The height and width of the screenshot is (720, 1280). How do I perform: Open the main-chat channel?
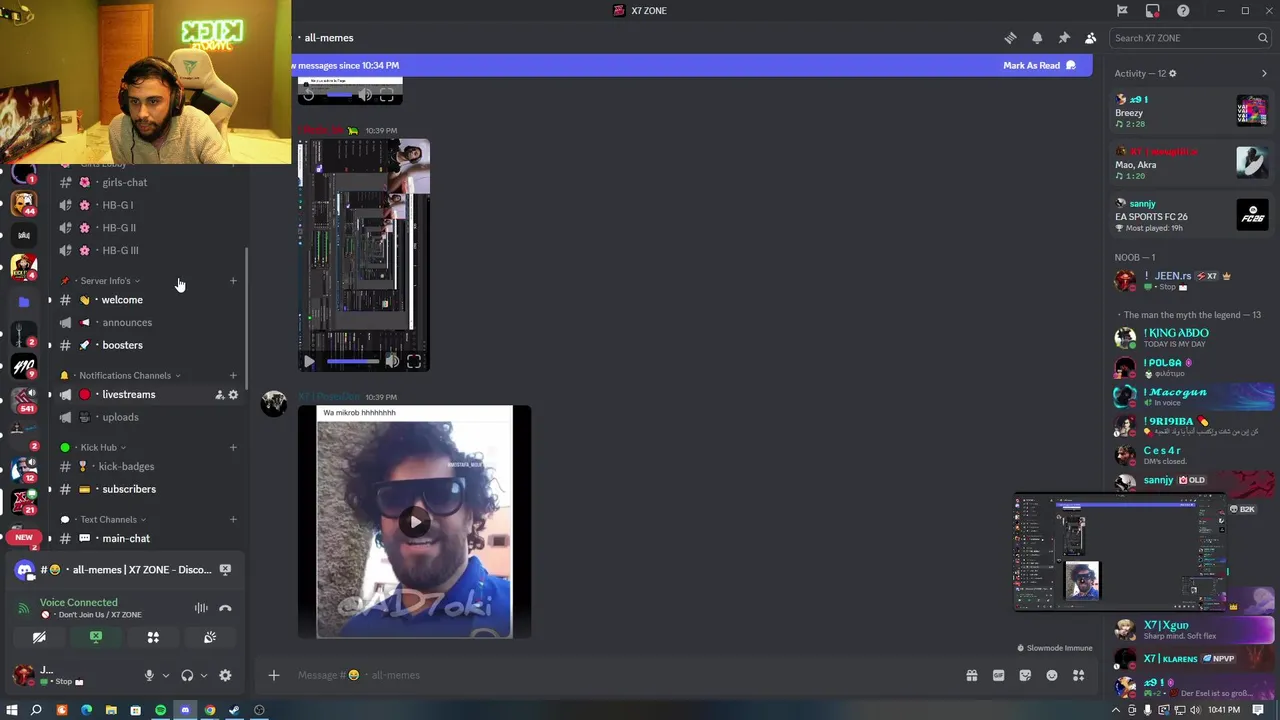(148, 539)
